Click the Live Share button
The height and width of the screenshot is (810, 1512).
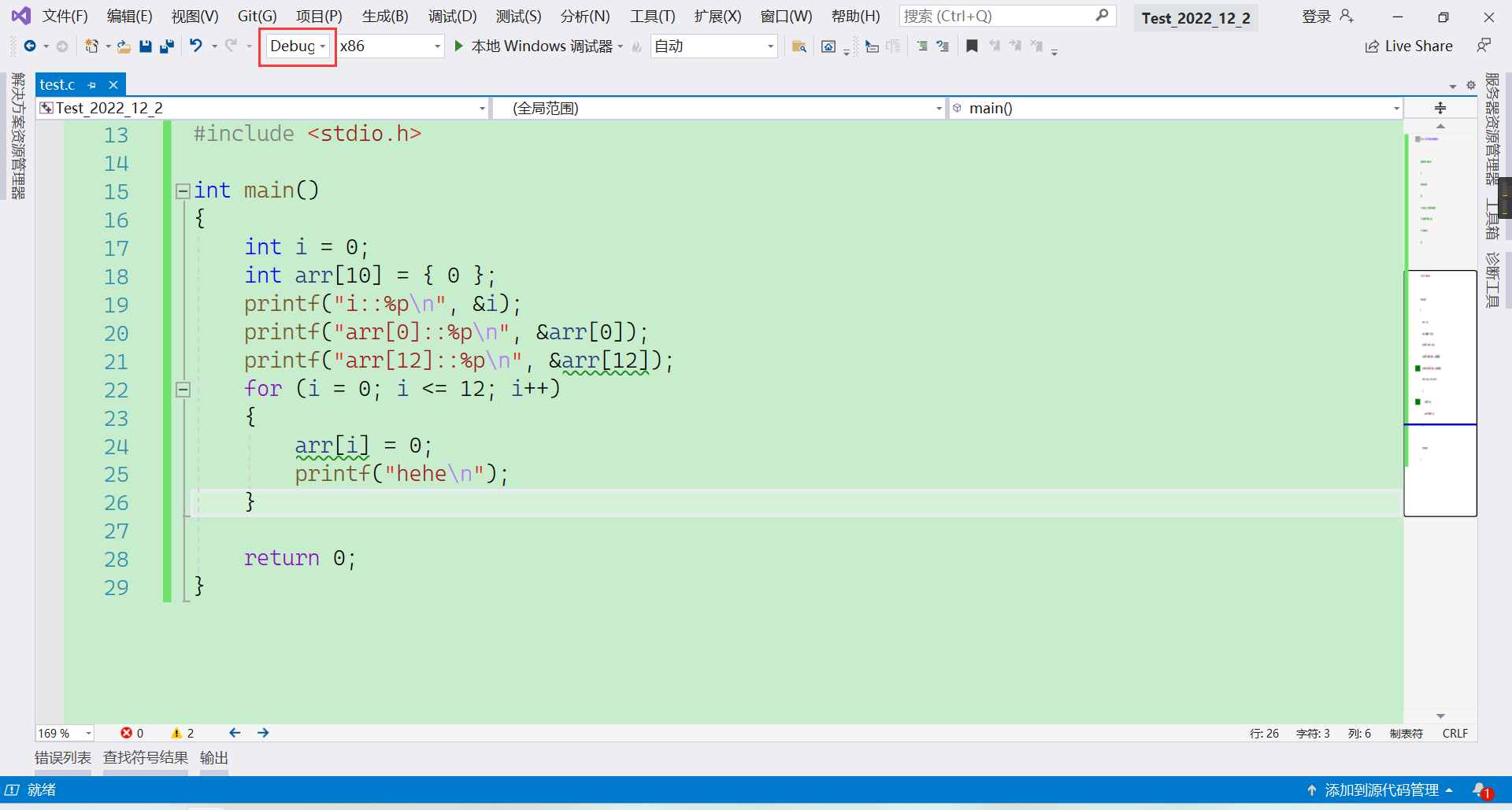pos(1409,46)
